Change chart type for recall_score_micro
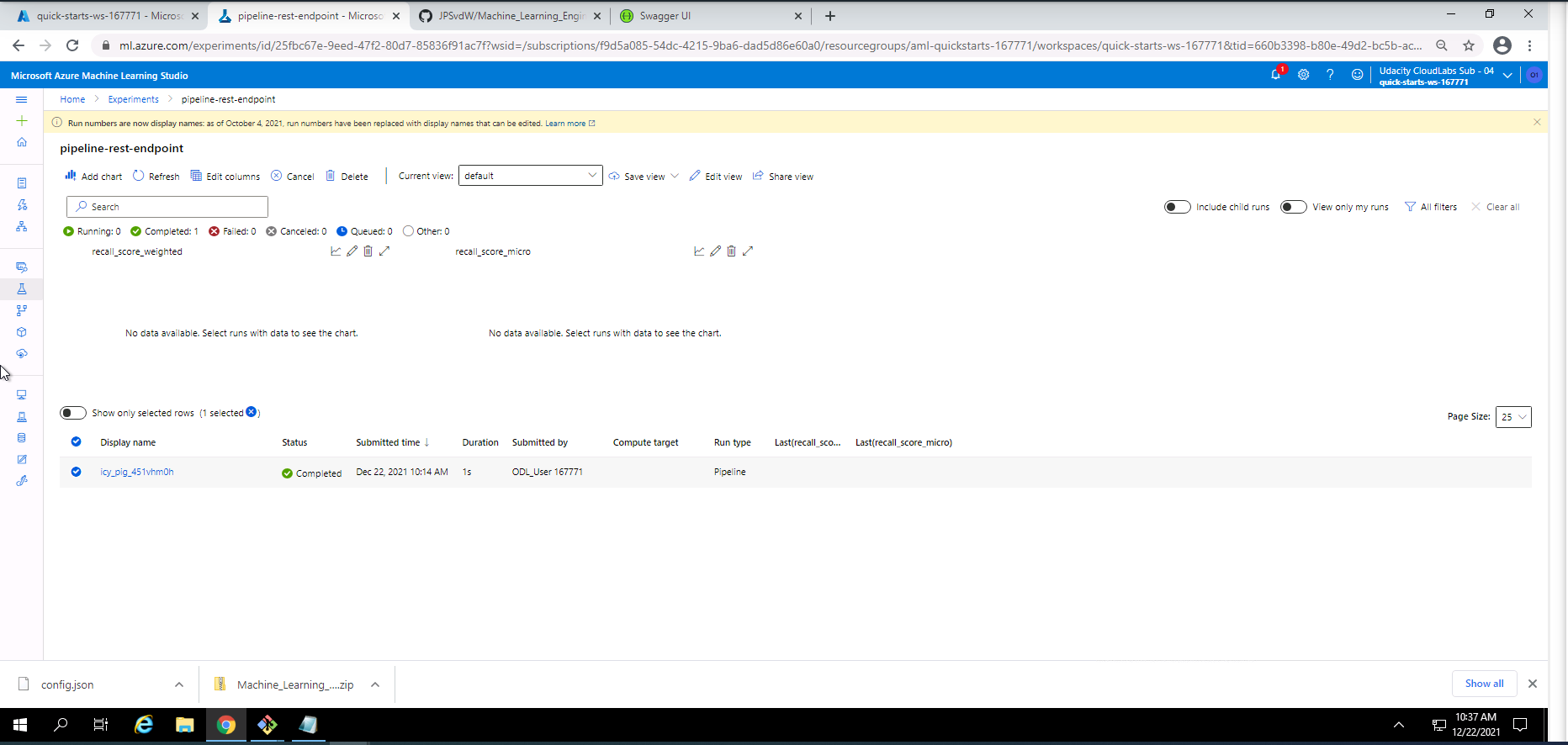 pyautogui.click(x=699, y=251)
